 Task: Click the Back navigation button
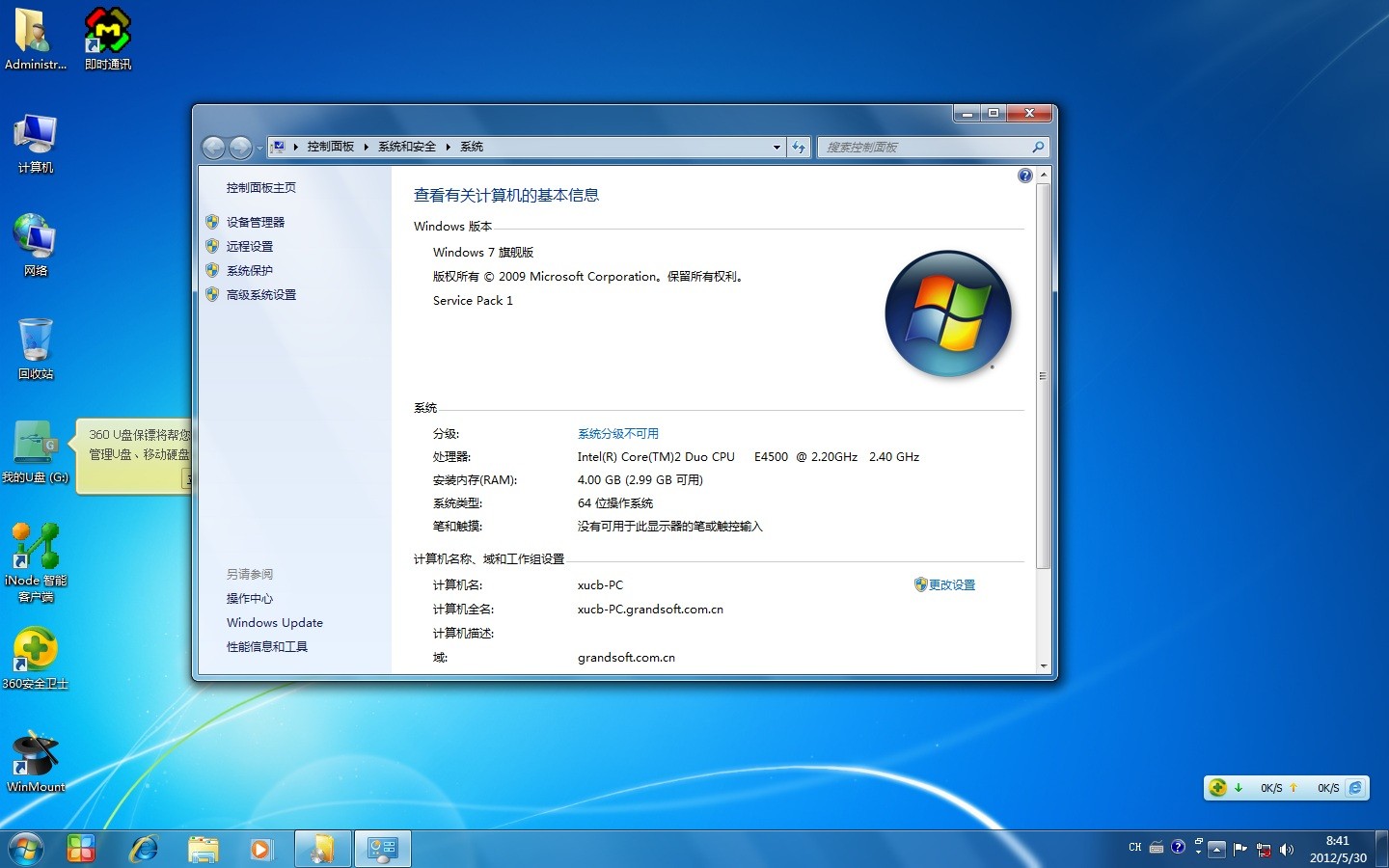click(x=213, y=147)
